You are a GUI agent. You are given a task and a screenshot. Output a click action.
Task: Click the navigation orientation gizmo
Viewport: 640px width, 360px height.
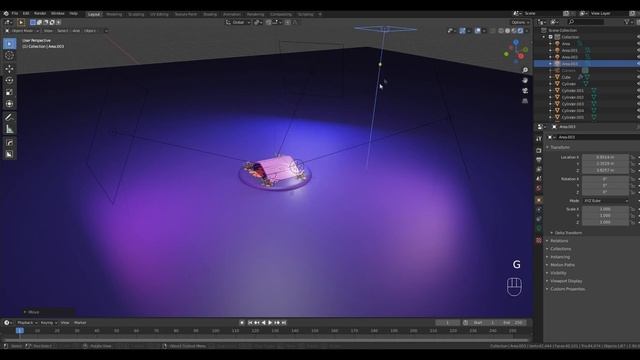(x=516, y=51)
